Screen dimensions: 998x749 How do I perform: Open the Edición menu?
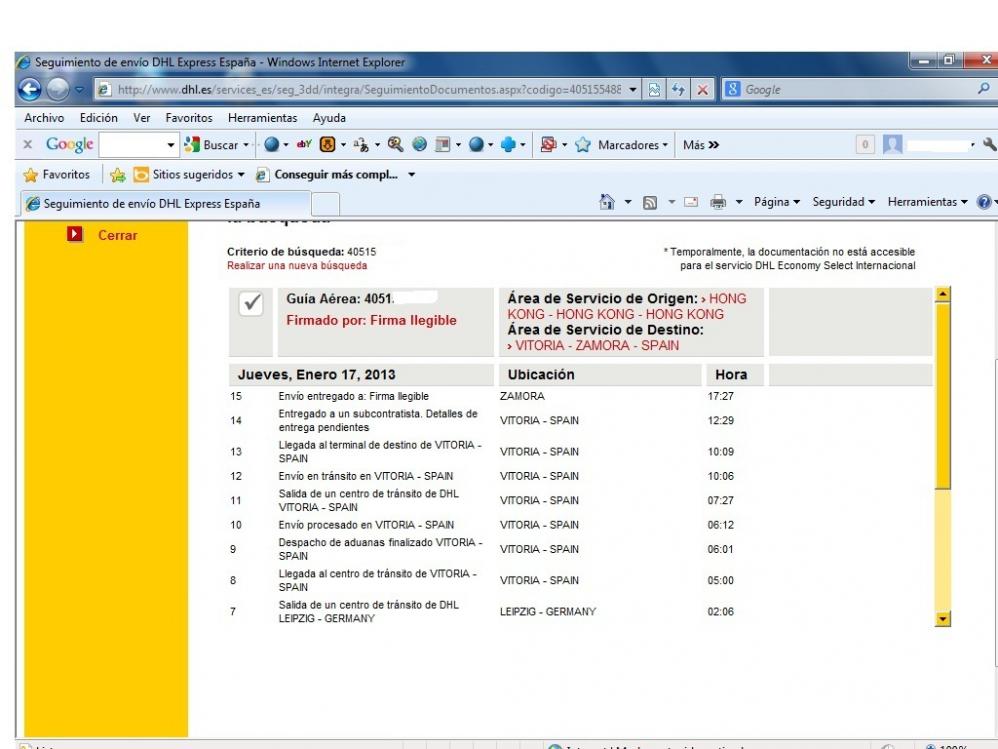(x=99, y=118)
